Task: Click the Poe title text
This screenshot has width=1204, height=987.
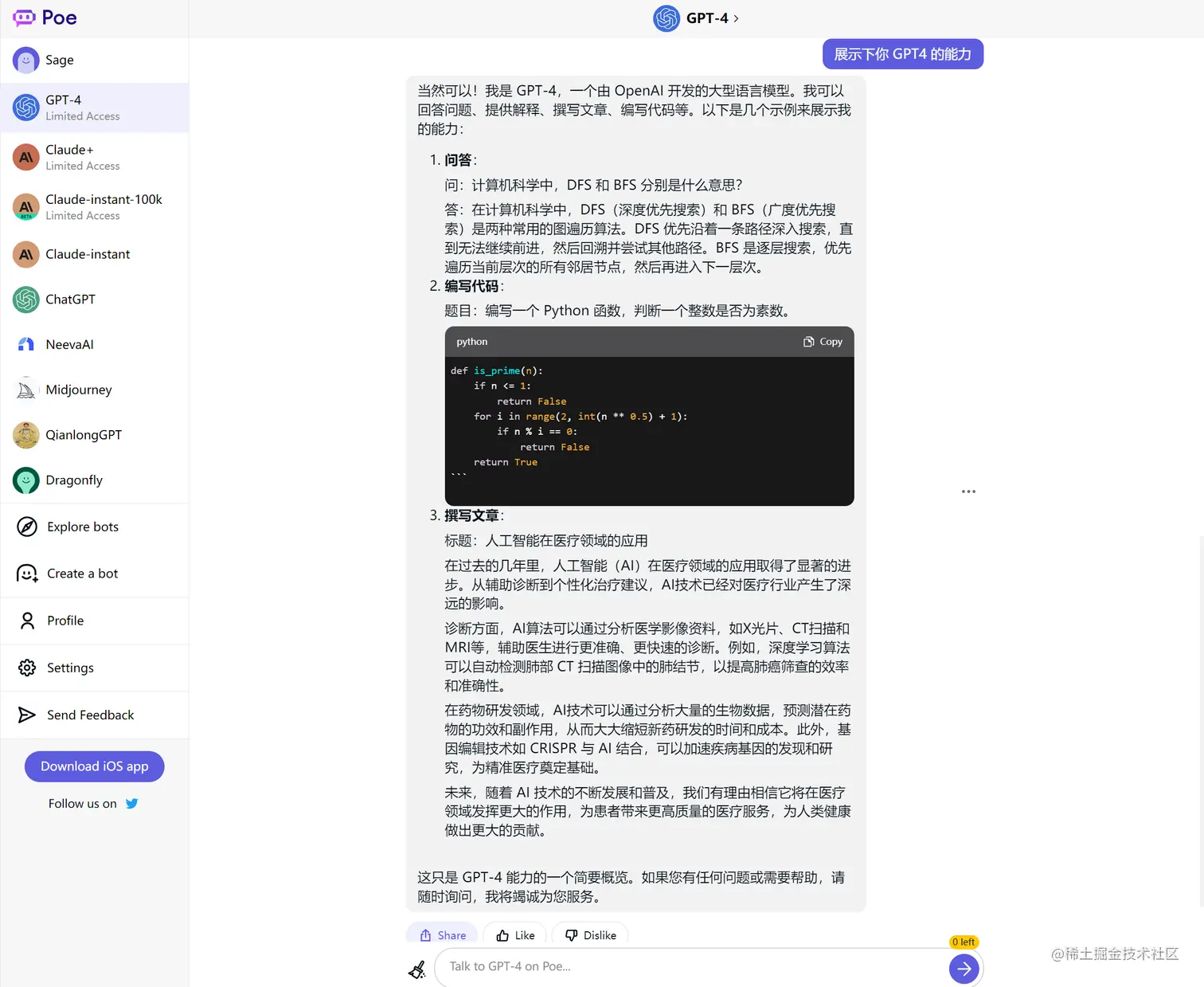Action: point(60,18)
